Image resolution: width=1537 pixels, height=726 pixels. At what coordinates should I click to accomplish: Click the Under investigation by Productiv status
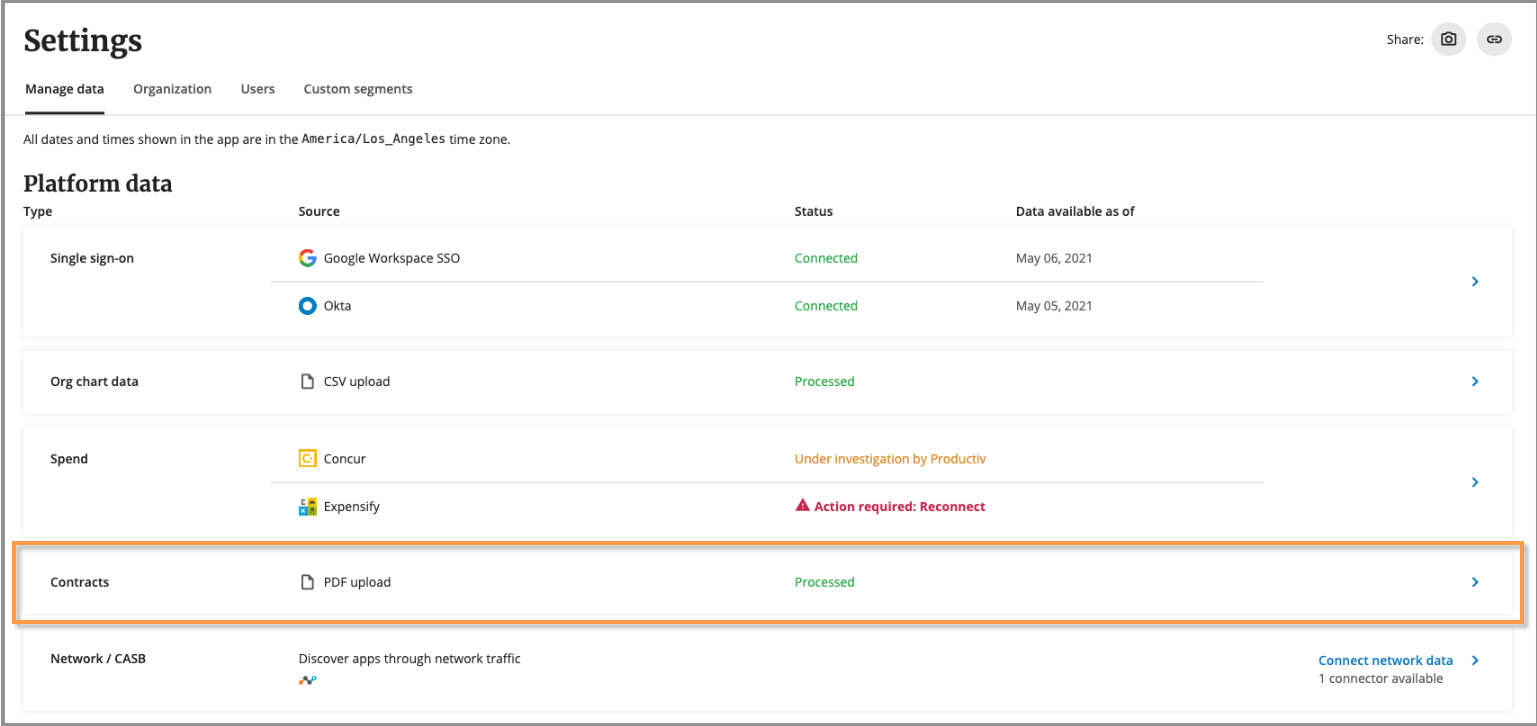890,459
